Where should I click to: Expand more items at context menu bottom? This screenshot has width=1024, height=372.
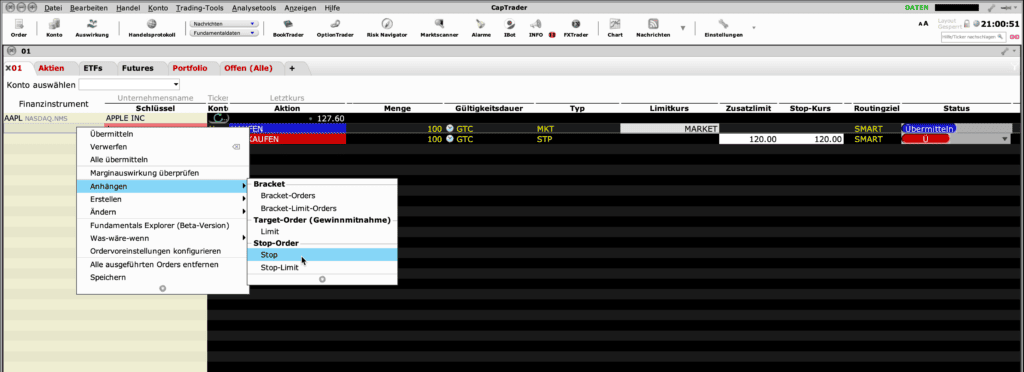coord(163,288)
